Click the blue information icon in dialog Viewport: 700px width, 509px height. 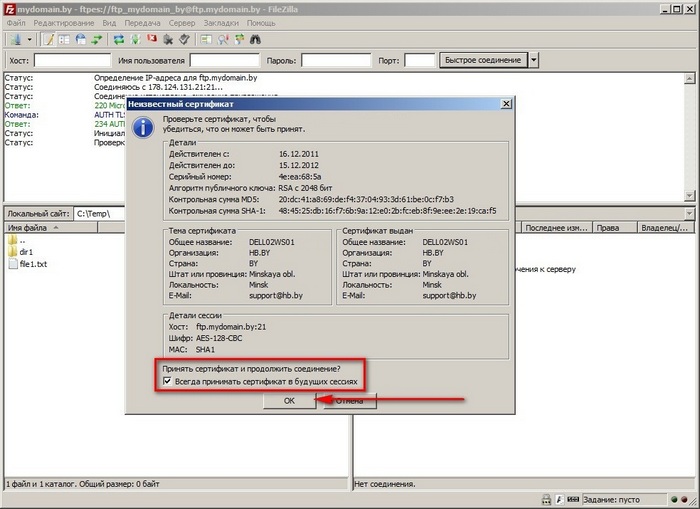click(x=143, y=127)
